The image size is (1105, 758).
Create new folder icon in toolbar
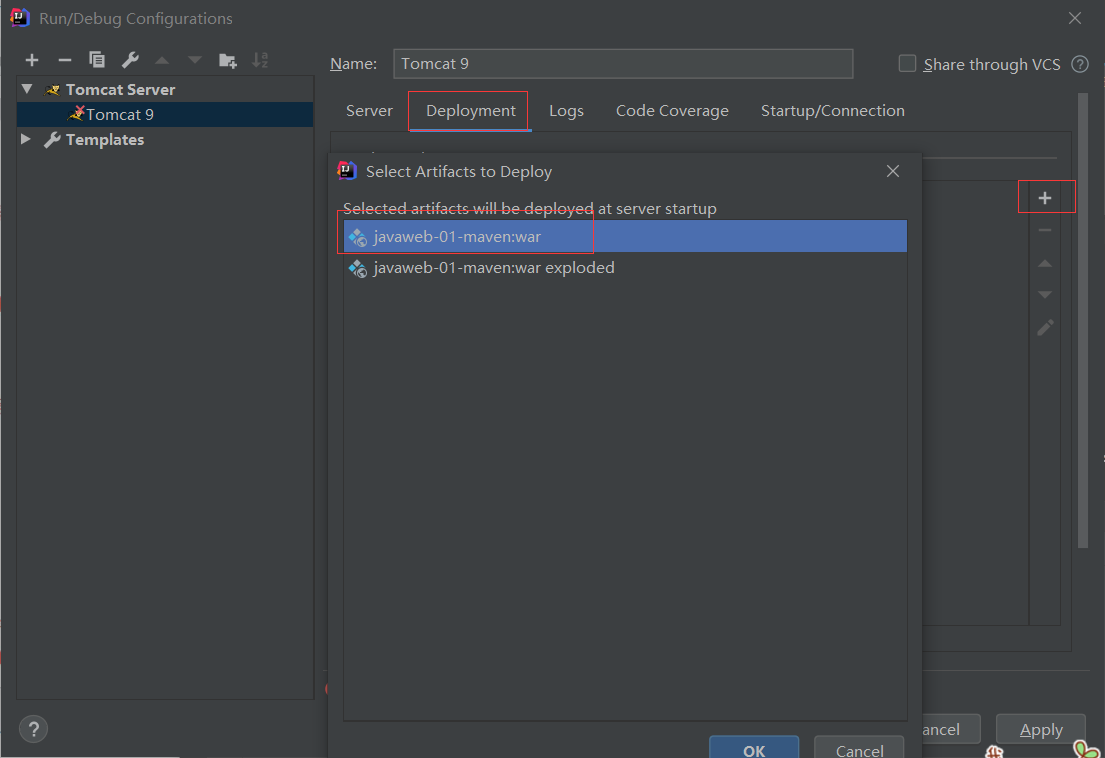pos(228,61)
